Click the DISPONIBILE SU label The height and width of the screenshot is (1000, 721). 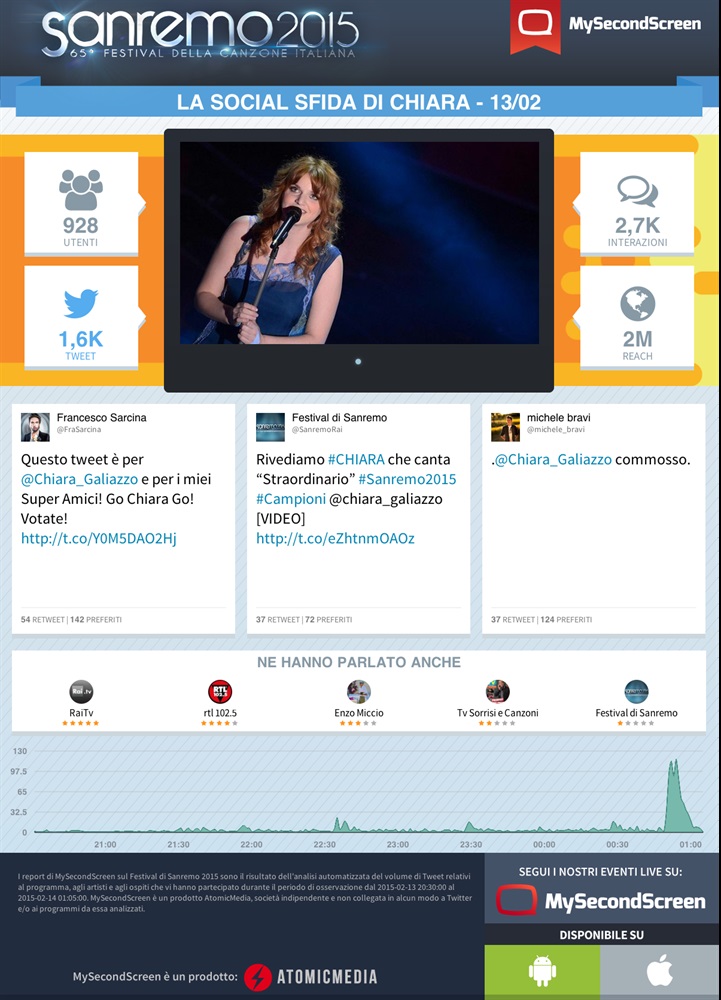[x=602, y=935]
